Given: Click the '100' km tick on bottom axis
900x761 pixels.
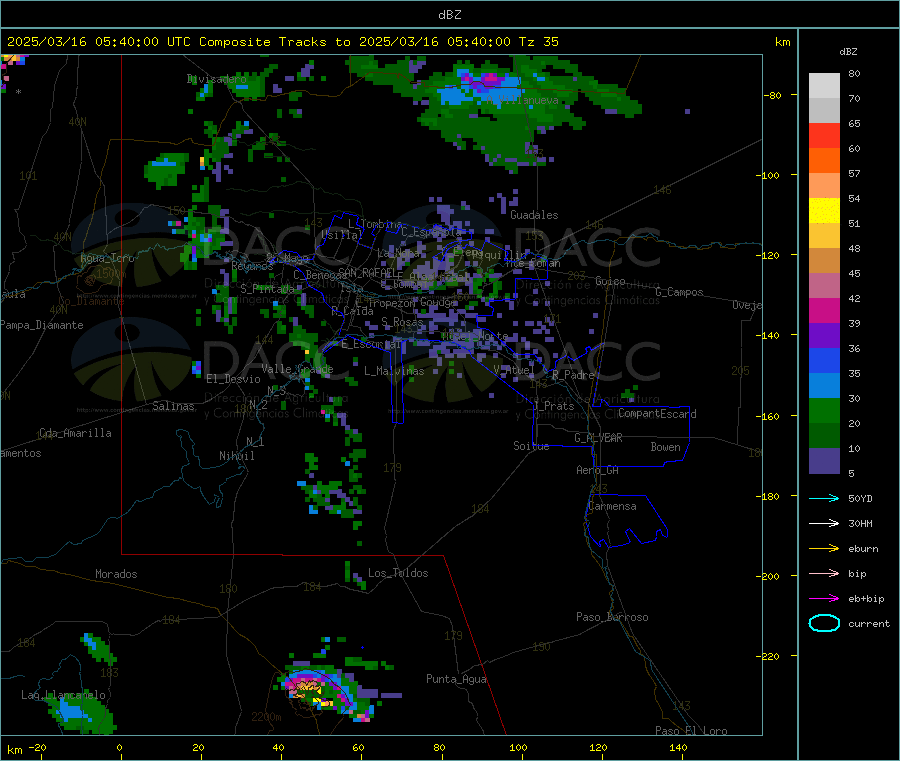Looking at the screenshot, I should point(518,747).
